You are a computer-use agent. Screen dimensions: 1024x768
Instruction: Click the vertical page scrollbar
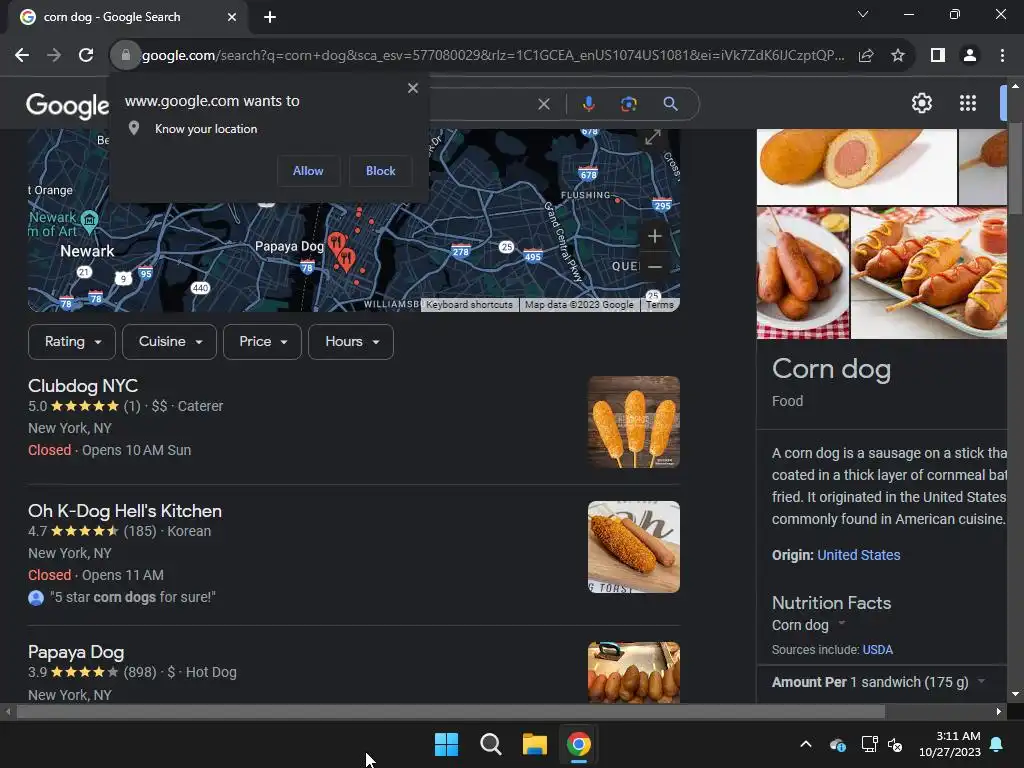click(1014, 168)
